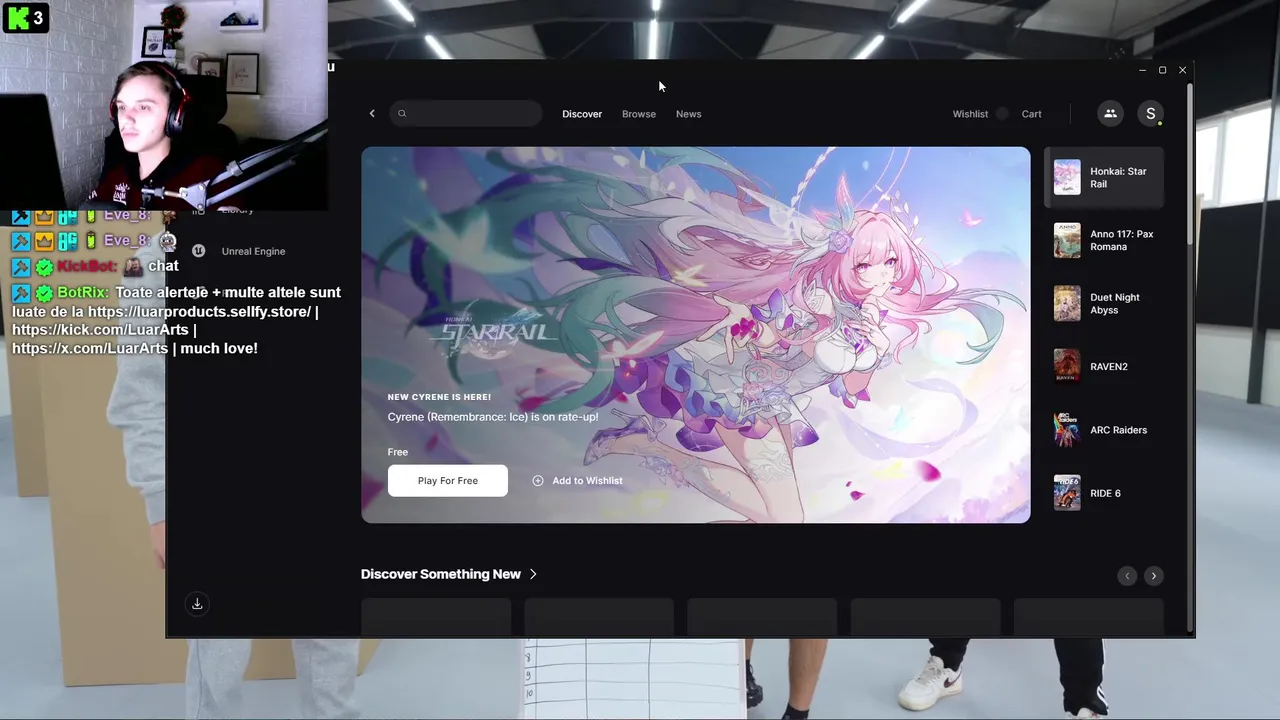The image size is (1280, 720).
Task: Click the store search field
Action: (x=466, y=114)
